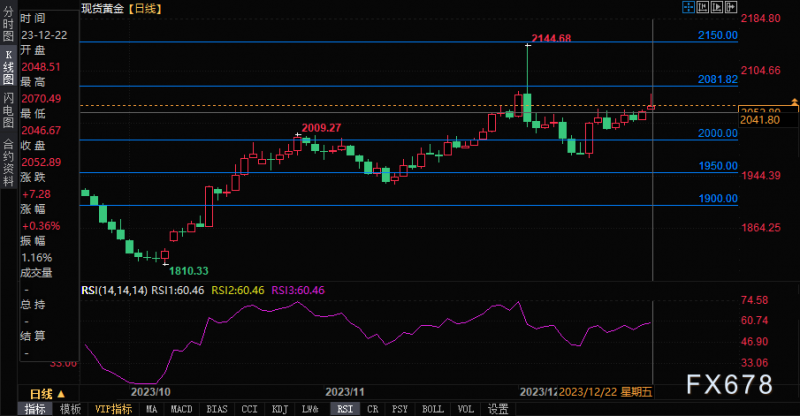Image resolution: width=800 pixels, height=416 pixels.
Task: Click the 74.58 RSI axis value
Action: (x=754, y=300)
